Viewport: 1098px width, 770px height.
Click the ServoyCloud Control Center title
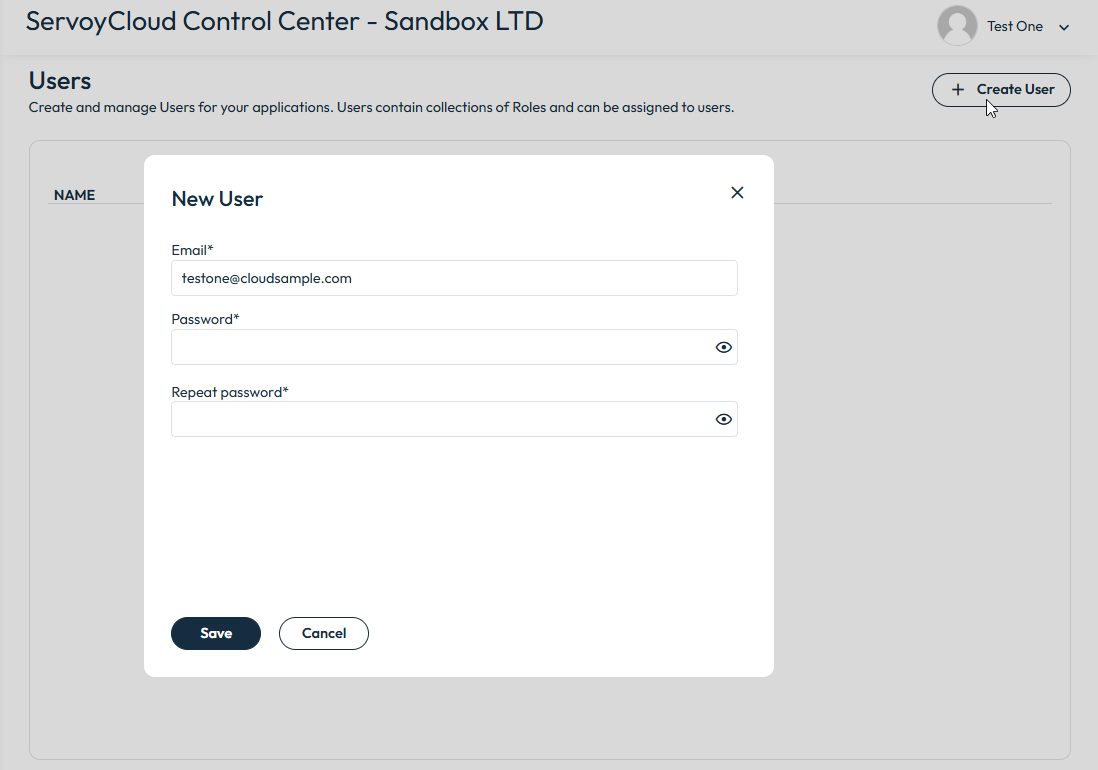pyautogui.click(x=284, y=21)
